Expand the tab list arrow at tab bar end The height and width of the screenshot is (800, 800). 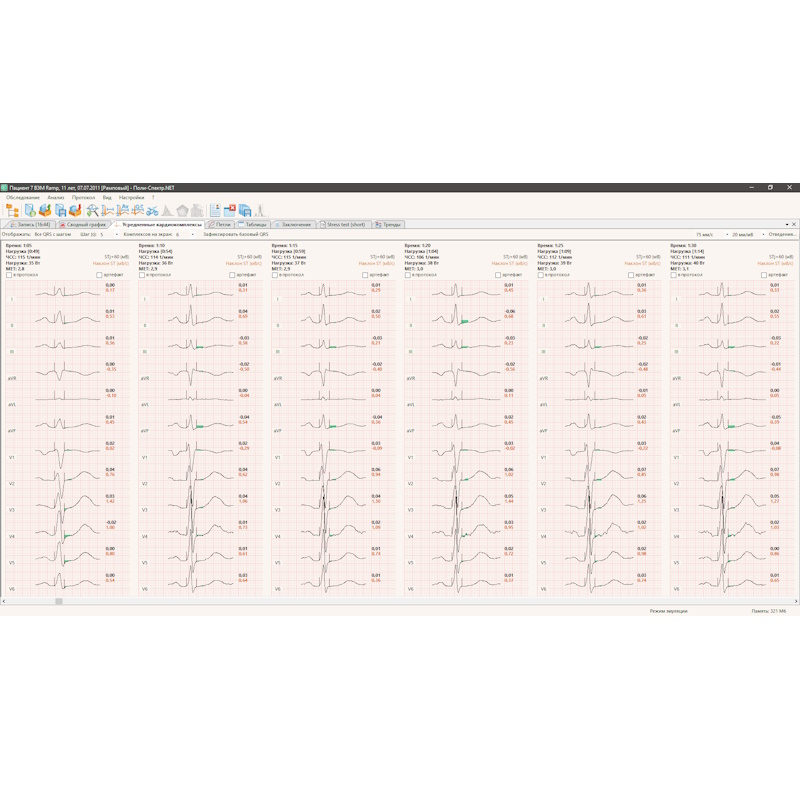787,224
